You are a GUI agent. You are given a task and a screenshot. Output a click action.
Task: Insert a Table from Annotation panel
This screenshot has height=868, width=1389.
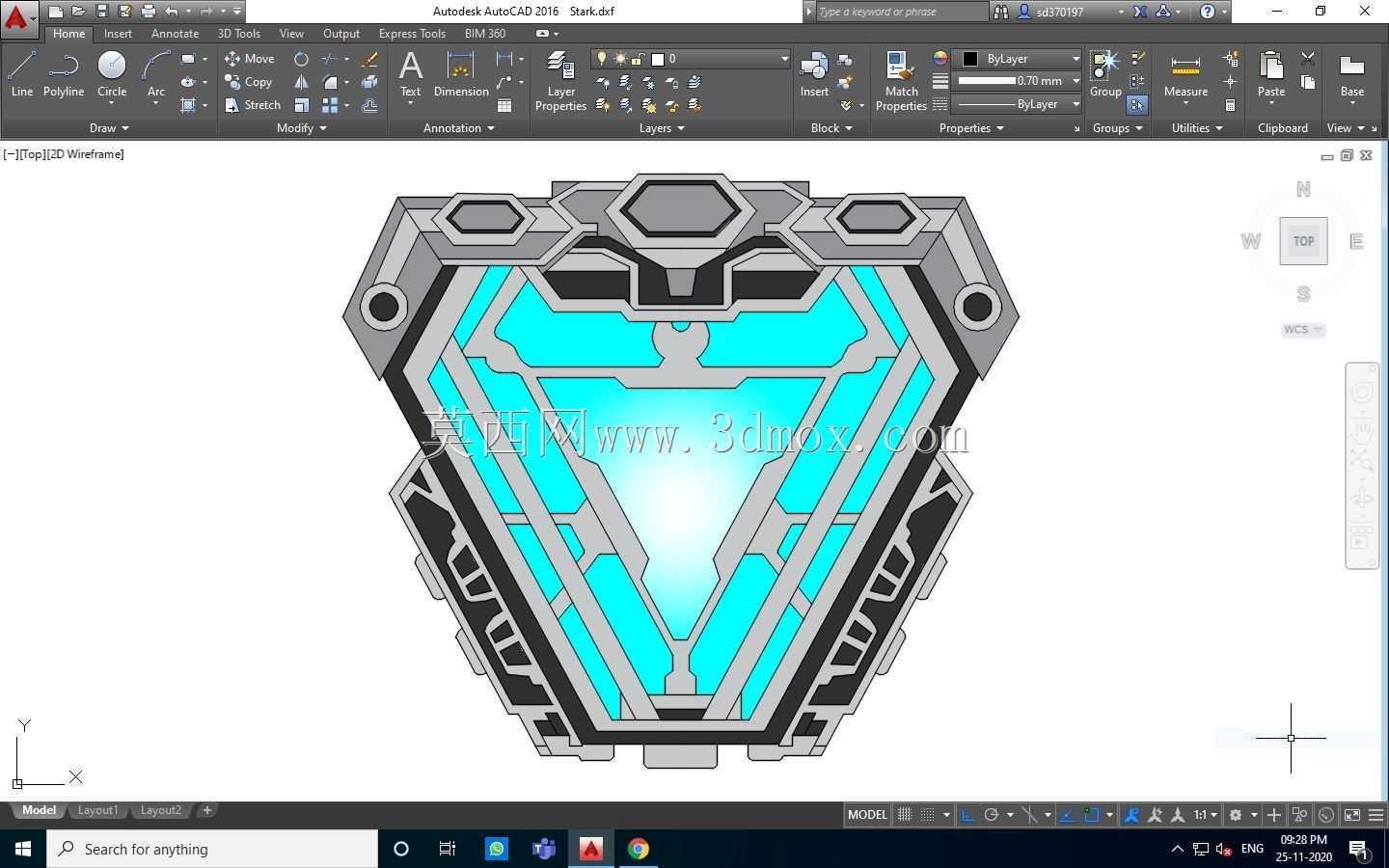[504, 105]
